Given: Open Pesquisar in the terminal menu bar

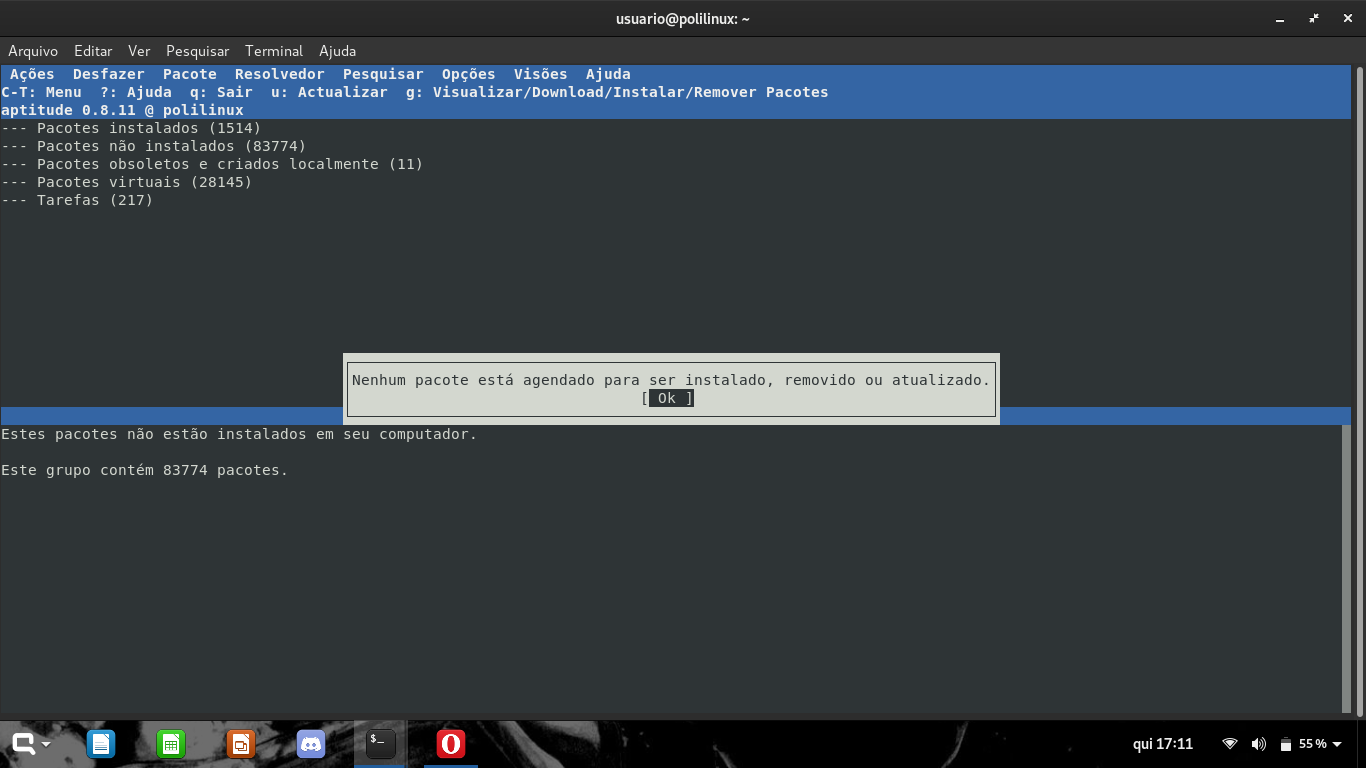Looking at the screenshot, I should pos(198,51).
